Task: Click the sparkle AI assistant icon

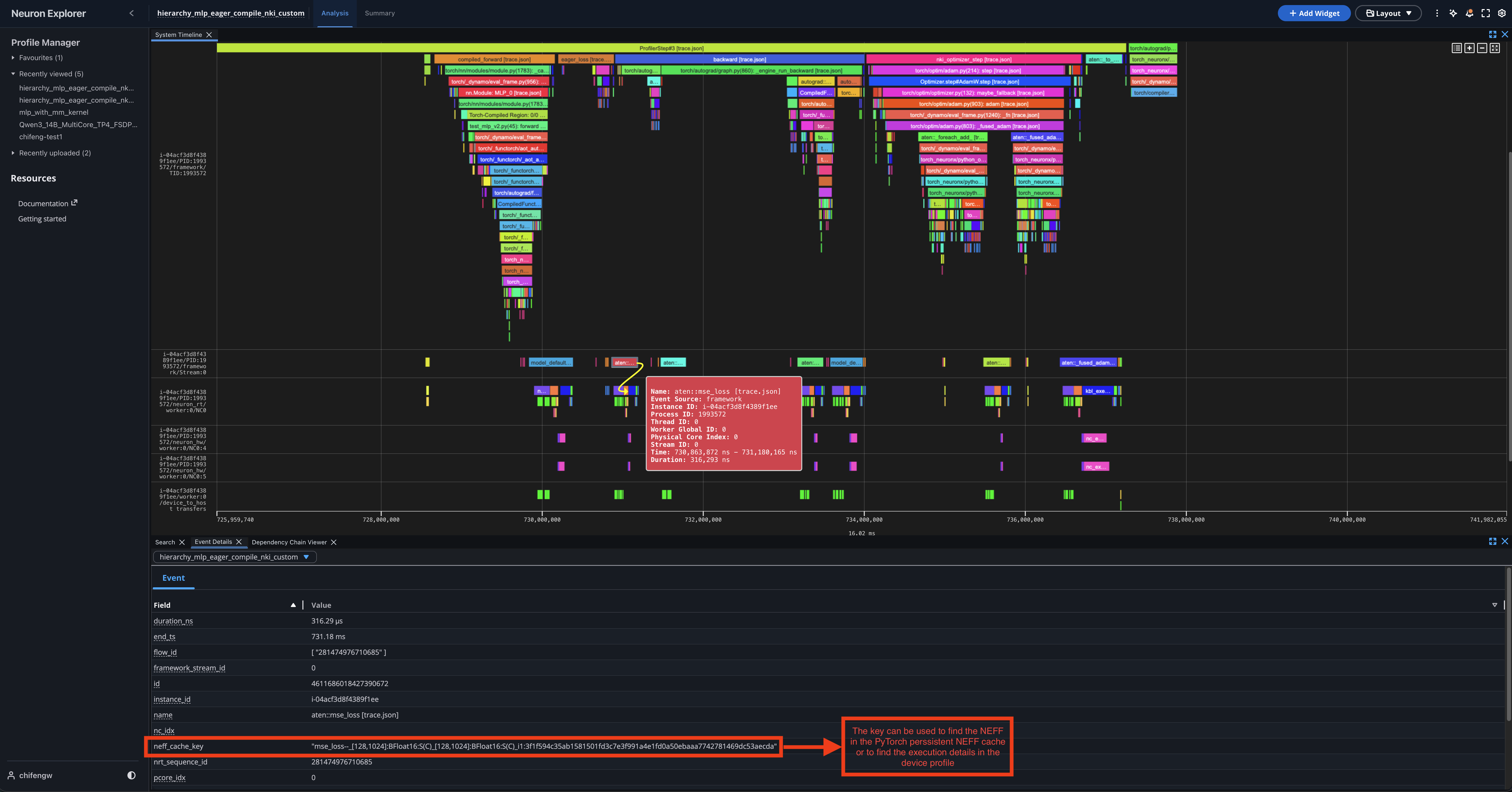Action: coord(1453,13)
